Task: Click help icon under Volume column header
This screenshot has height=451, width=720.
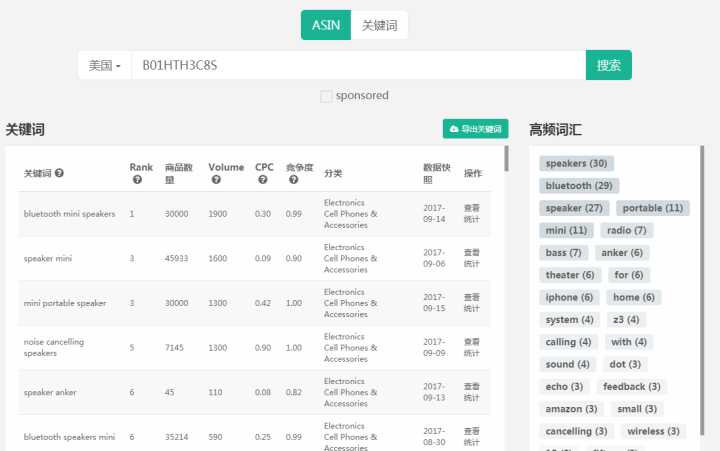Action: click(215, 180)
